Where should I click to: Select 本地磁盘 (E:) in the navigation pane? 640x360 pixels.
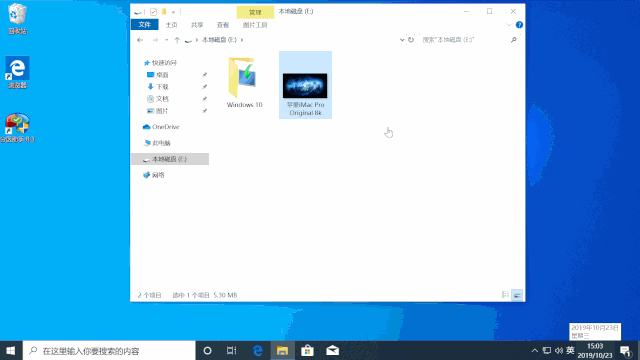tap(170, 159)
